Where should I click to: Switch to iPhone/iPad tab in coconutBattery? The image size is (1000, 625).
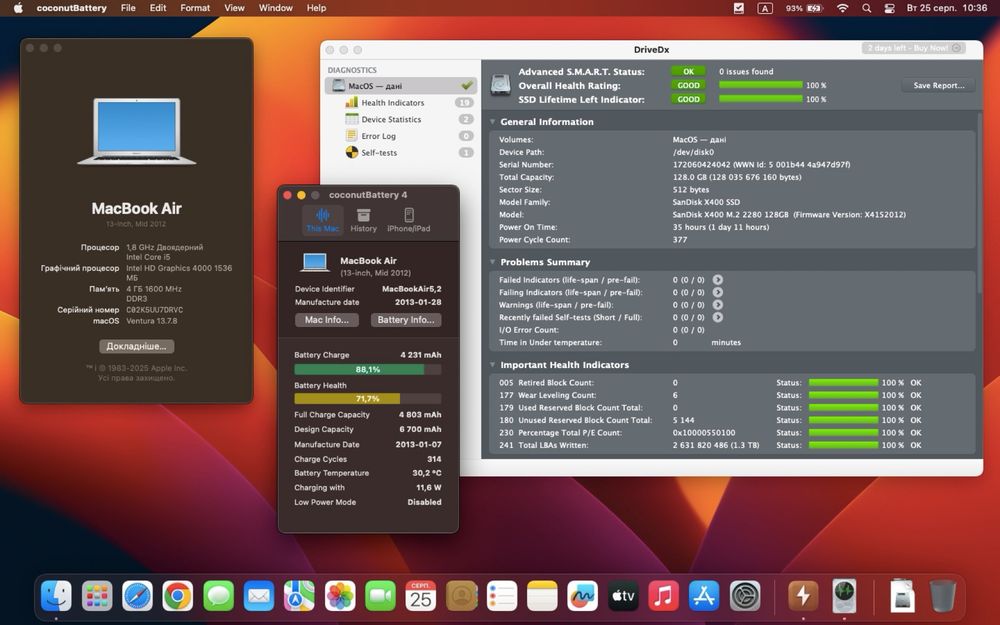[x=409, y=220]
